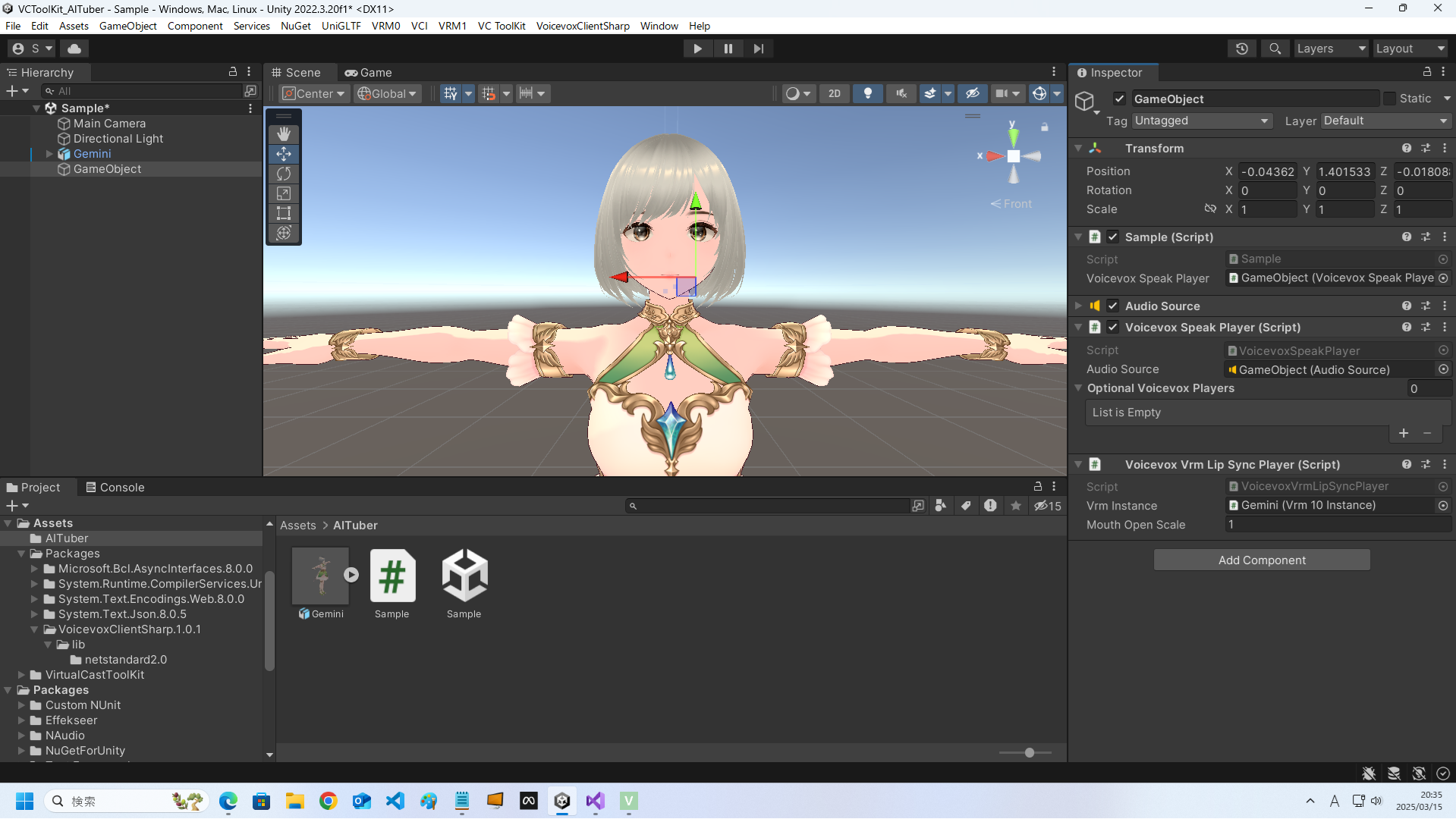Expand the Audio Source component
Viewport: 1456px width, 819px height.
pyautogui.click(x=1078, y=306)
